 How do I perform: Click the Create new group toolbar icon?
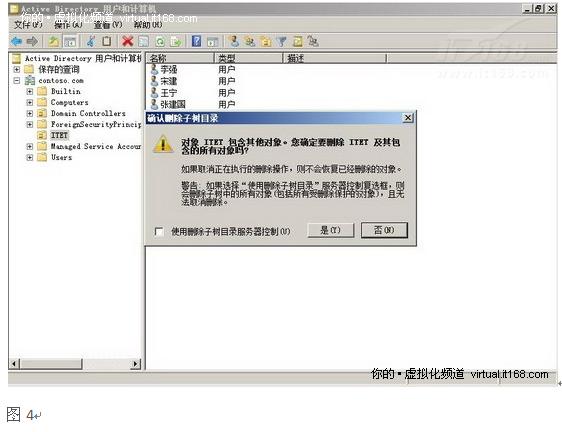pyautogui.click(x=249, y=42)
